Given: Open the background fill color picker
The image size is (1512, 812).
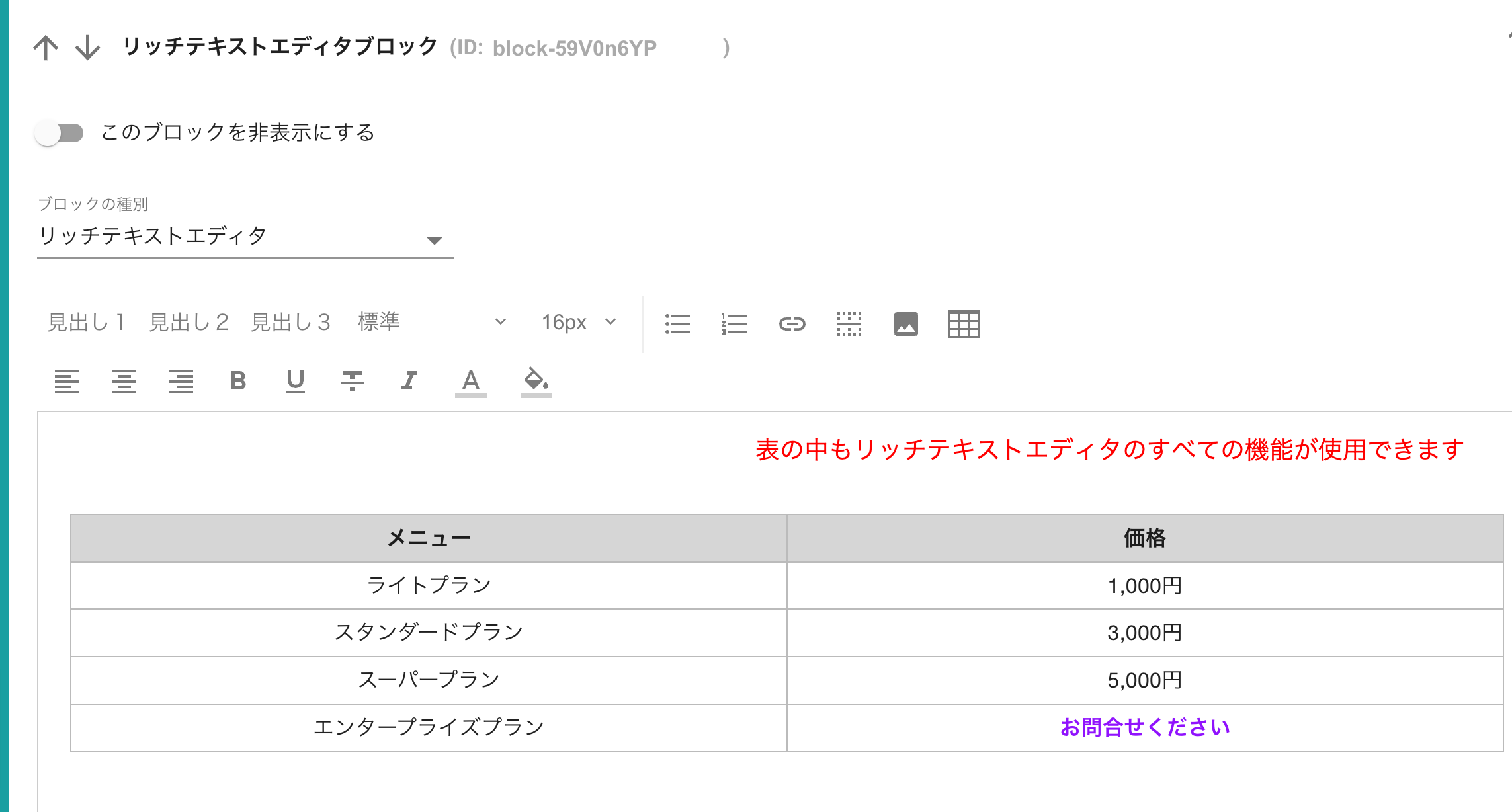Looking at the screenshot, I should coord(536,382).
